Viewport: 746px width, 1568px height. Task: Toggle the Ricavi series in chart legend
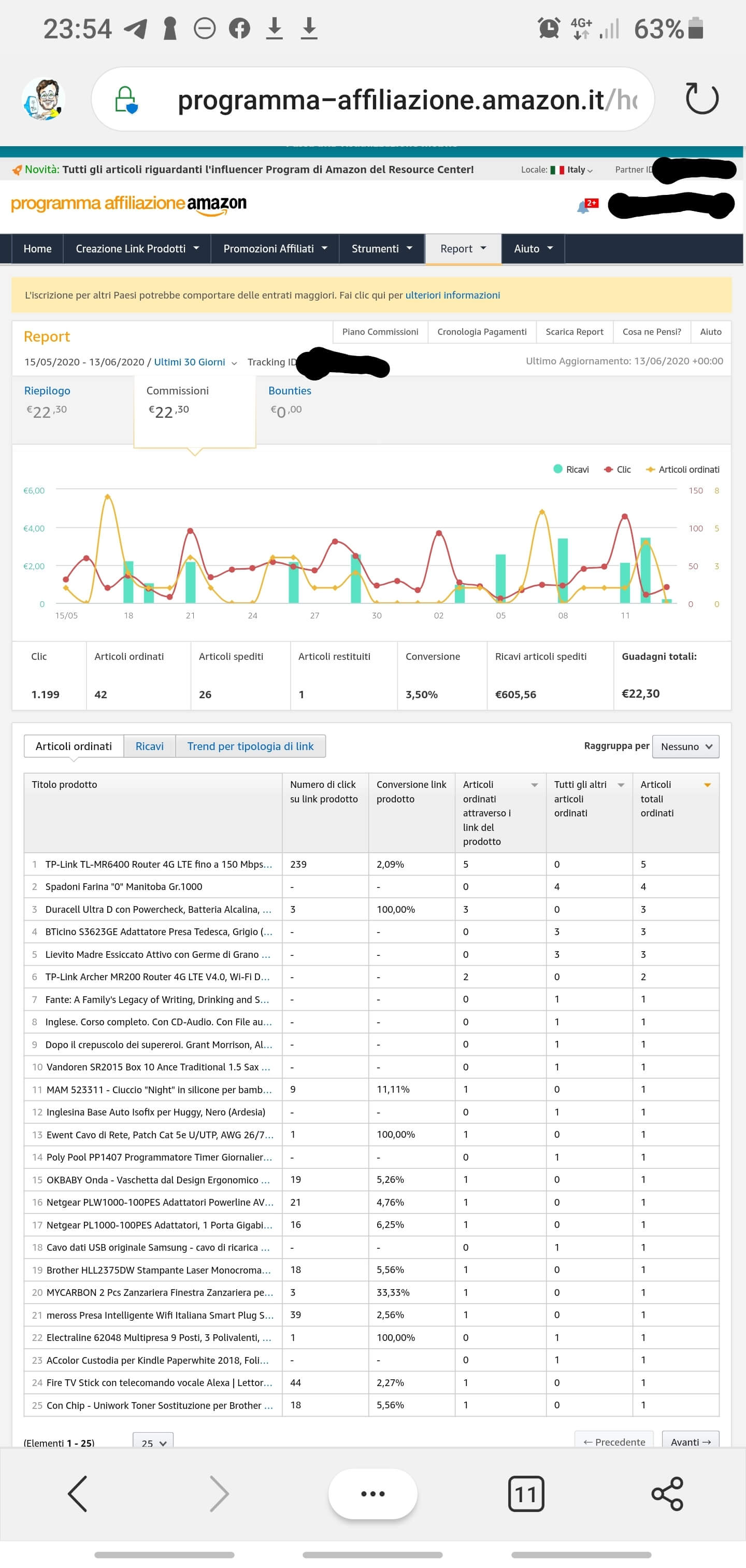pyautogui.click(x=571, y=469)
